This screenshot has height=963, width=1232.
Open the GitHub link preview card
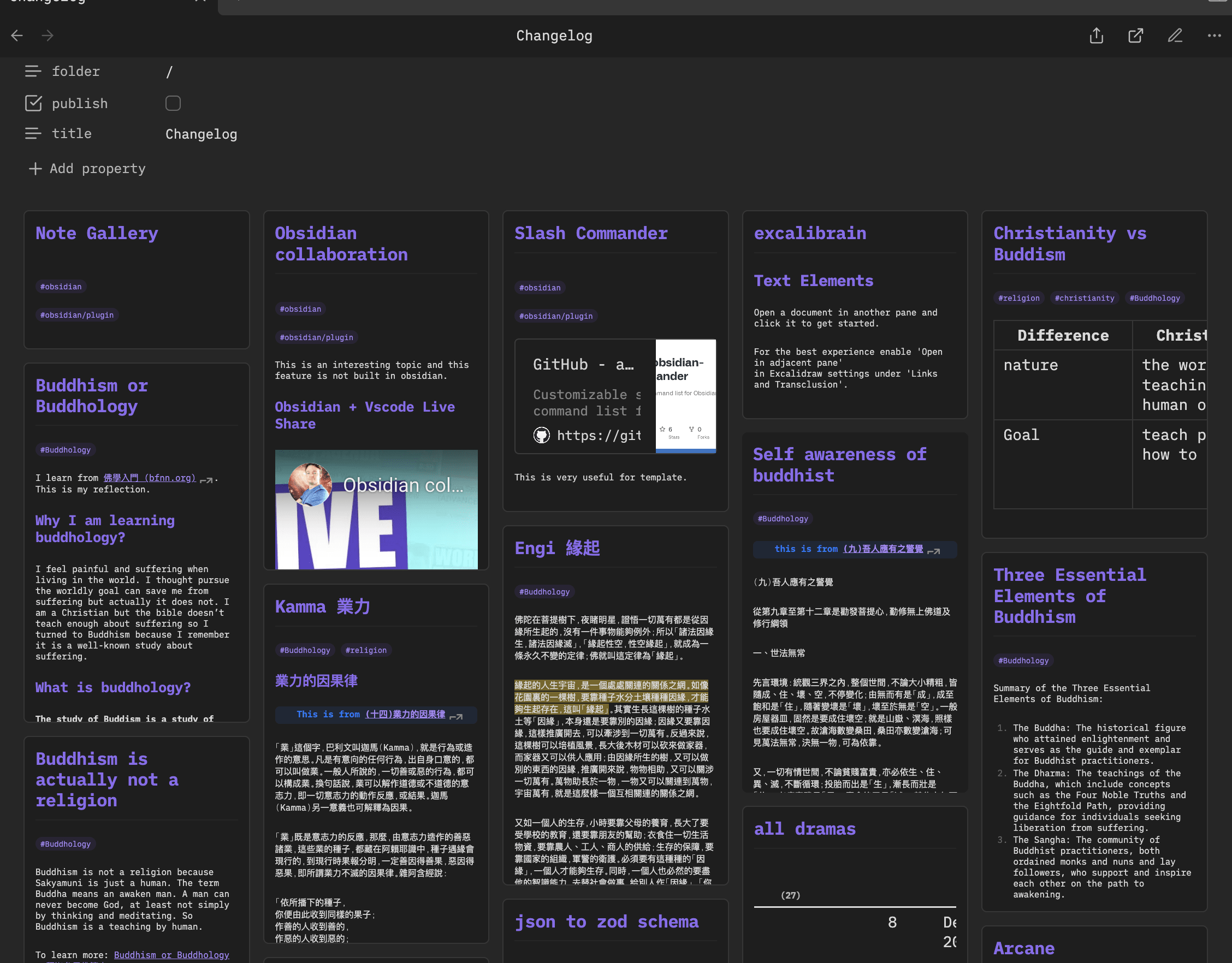pos(615,396)
